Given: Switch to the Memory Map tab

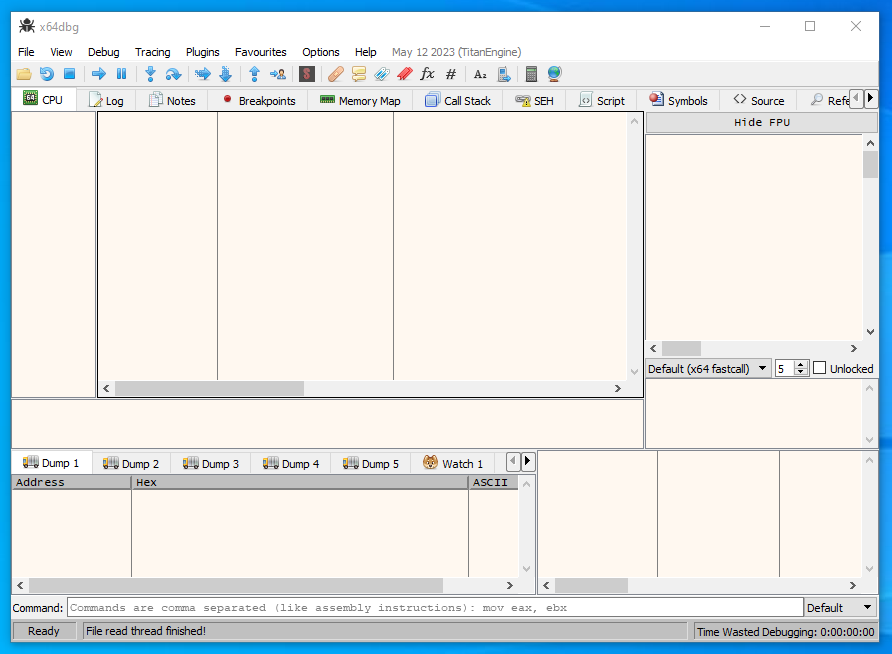Looking at the screenshot, I should pos(360,100).
